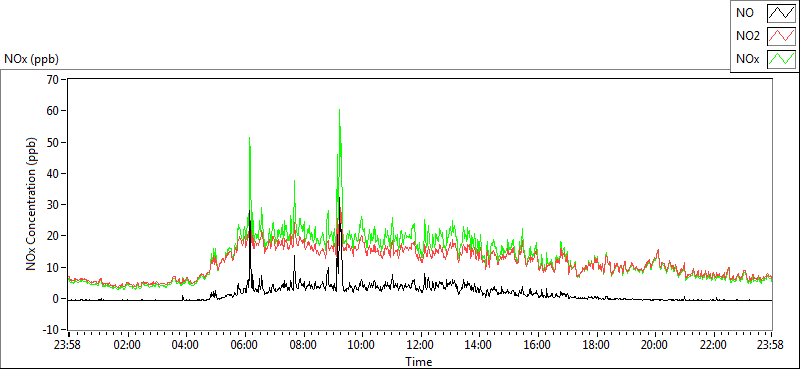Select the NOx legend label

click(x=747, y=59)
